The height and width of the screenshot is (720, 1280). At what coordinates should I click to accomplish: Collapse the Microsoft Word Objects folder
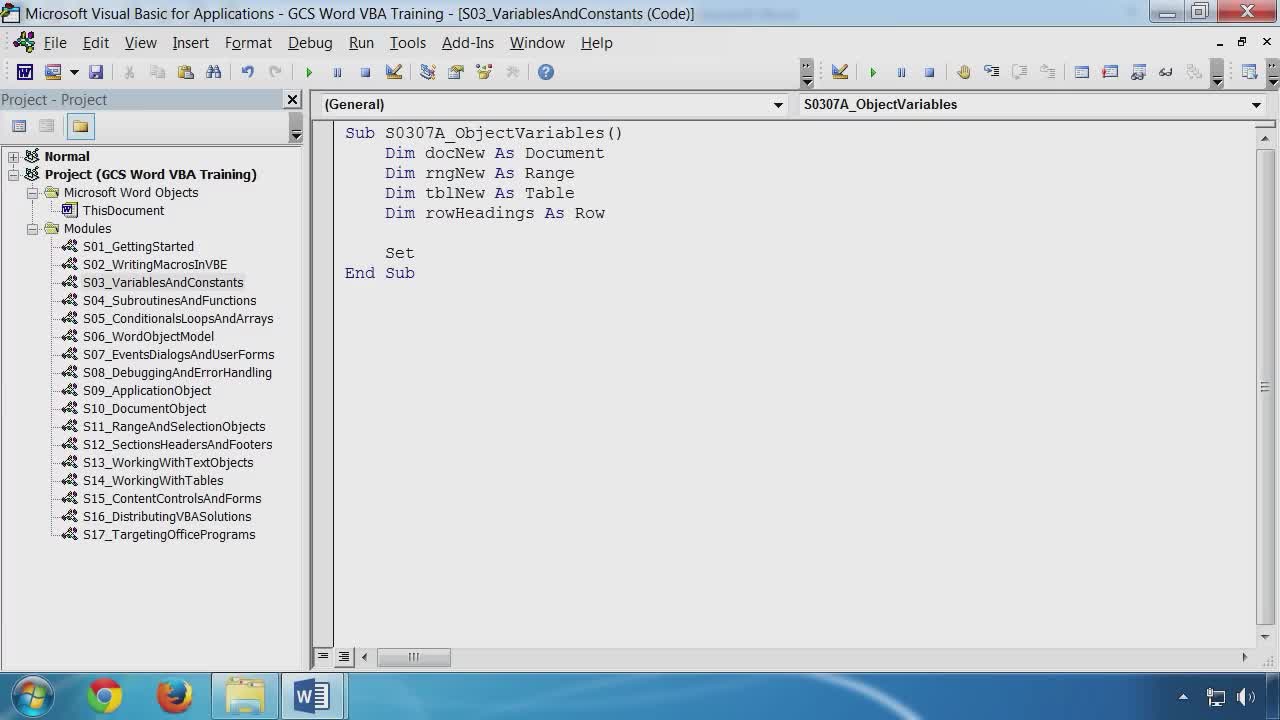[32, 193]
